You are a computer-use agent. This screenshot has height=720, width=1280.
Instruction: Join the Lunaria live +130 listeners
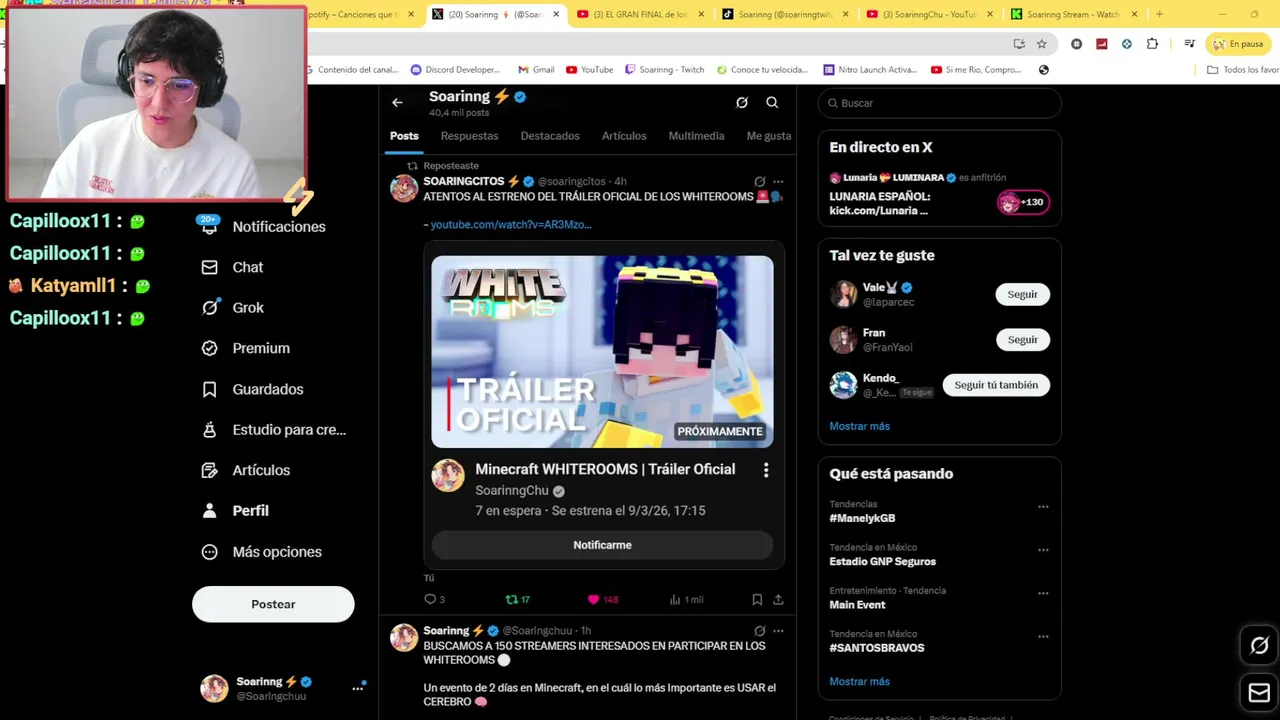click(x=1023, y=202)
